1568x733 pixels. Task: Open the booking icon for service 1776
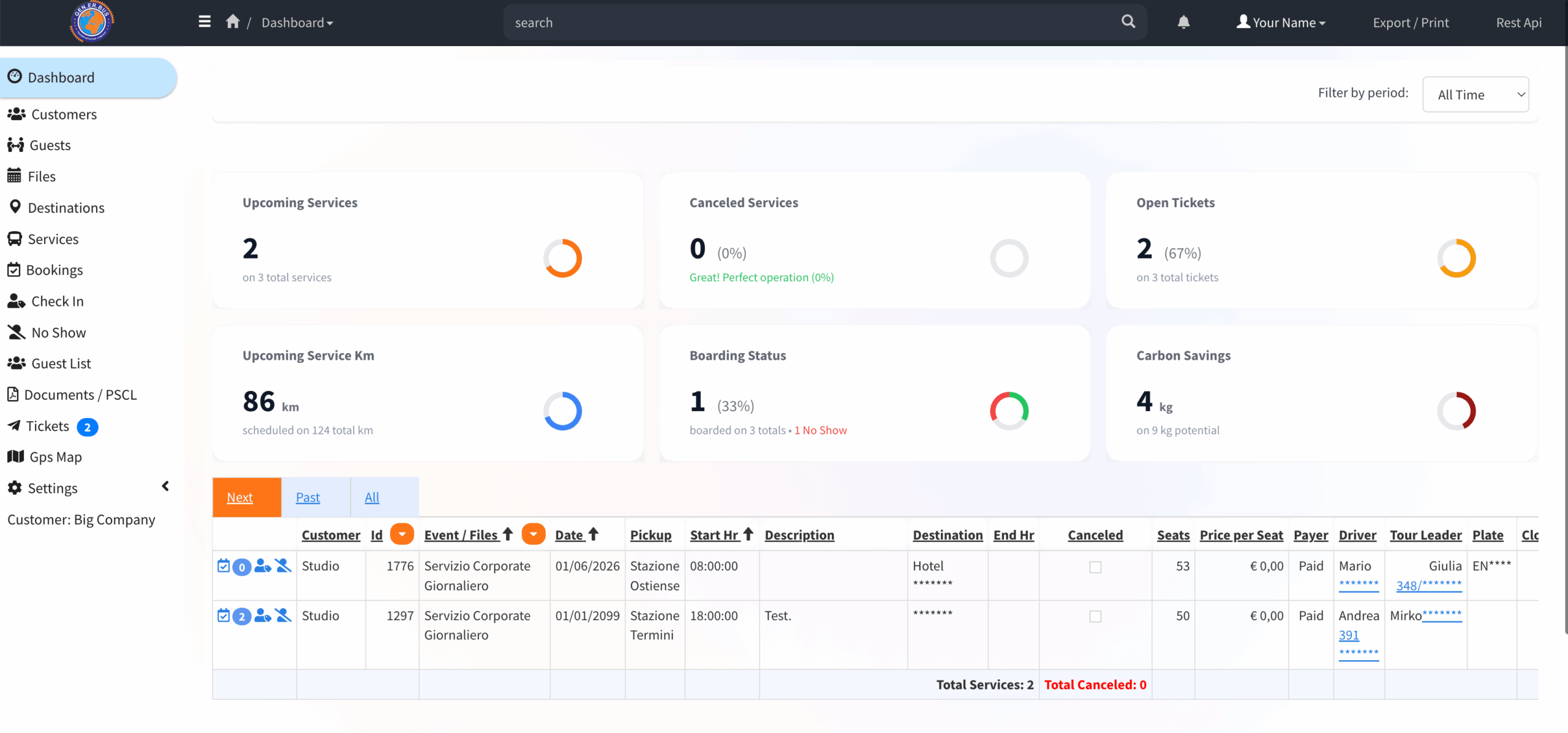(224, 566)
